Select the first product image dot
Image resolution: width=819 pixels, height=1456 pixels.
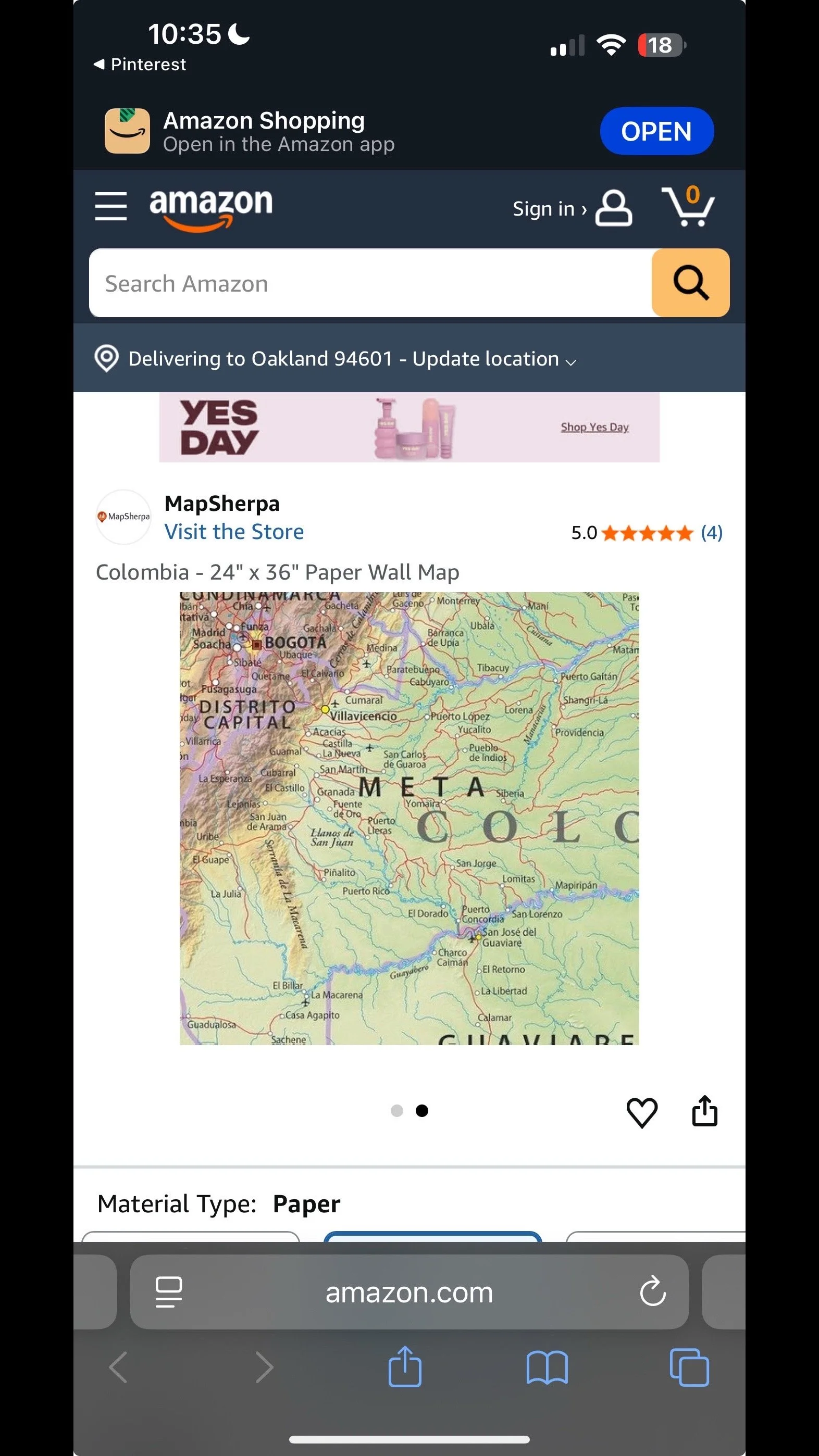pyautogui.click(x=397, y=1111)
